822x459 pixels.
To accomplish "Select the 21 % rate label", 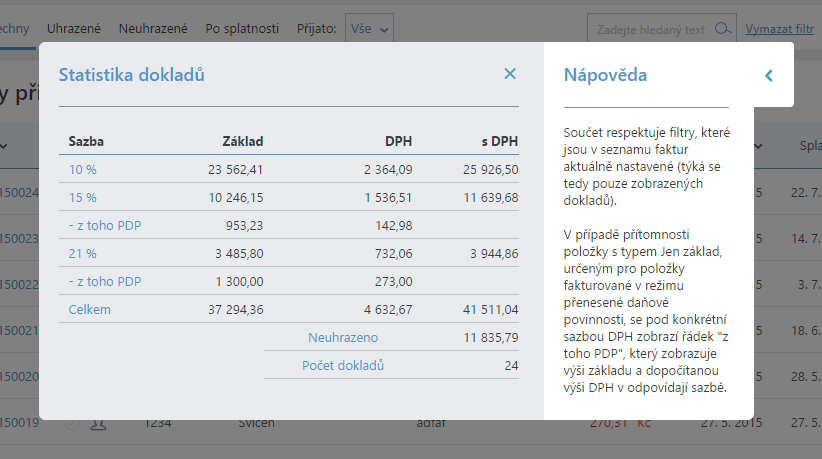I will click(x=83, y=254).
